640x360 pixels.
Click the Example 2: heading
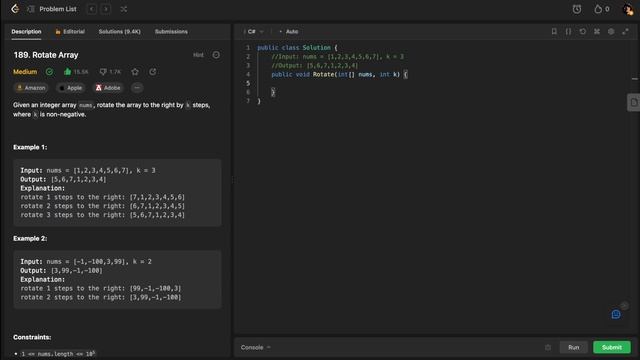[x=30, y=238]
